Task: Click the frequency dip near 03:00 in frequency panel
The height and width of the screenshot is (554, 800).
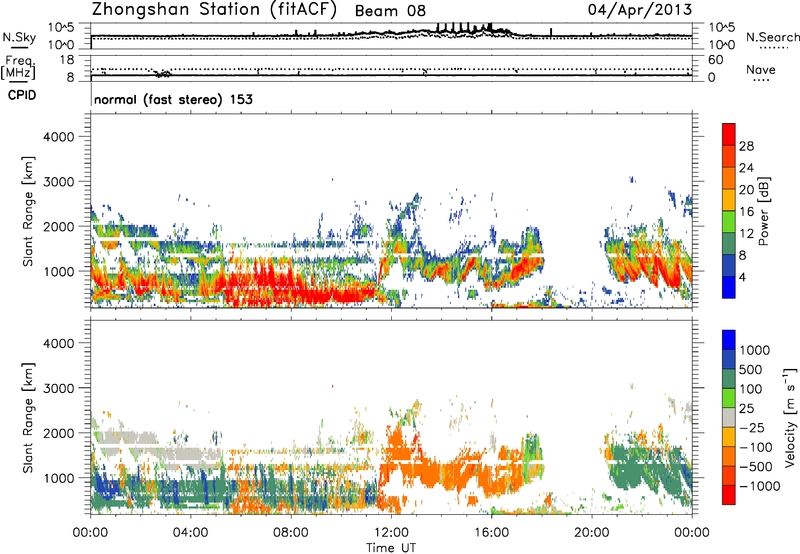Action: pos(163,73)
